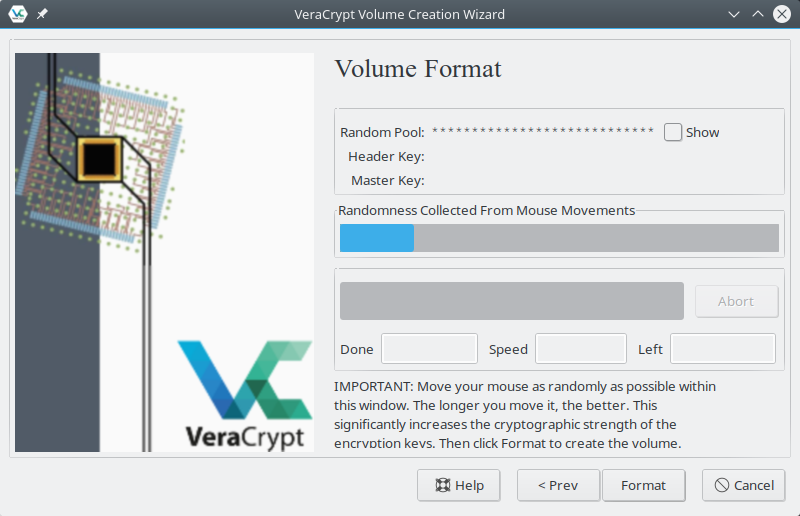Click the lifebuoy icon on Help

point(442,485)
